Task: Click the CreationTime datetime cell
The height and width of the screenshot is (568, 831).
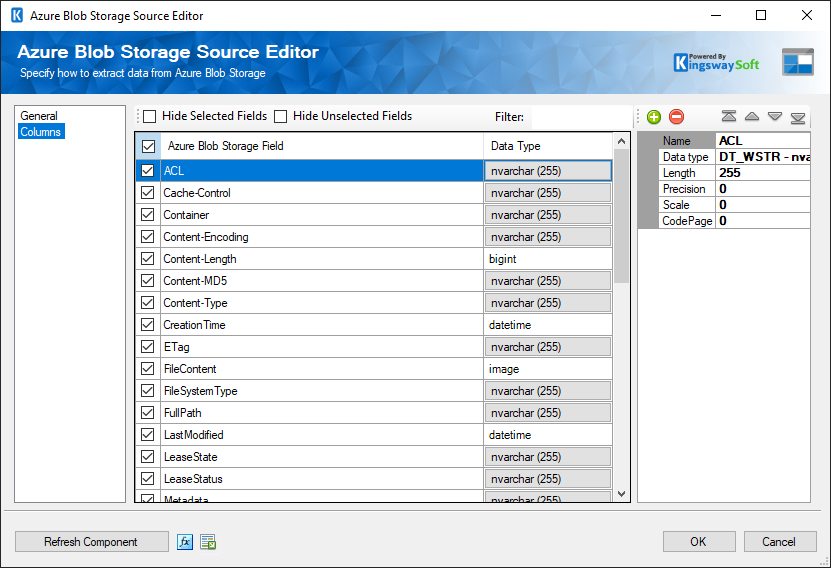Action: [548, 325]
